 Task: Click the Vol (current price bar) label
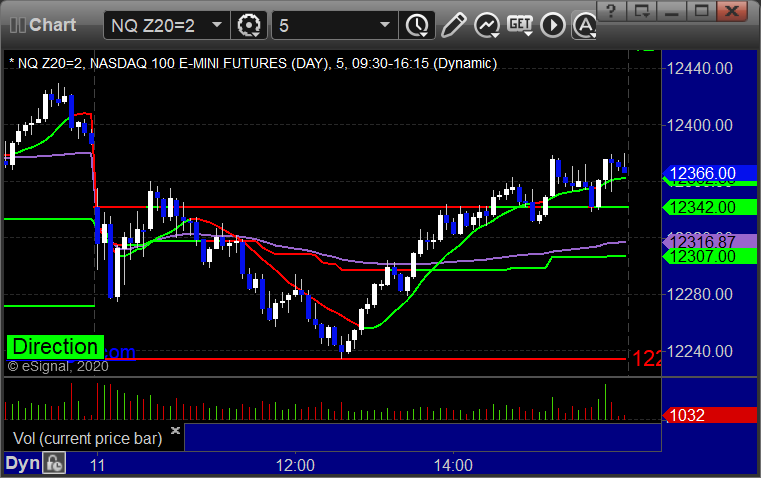pyautogui.click(x=87, y=438)
